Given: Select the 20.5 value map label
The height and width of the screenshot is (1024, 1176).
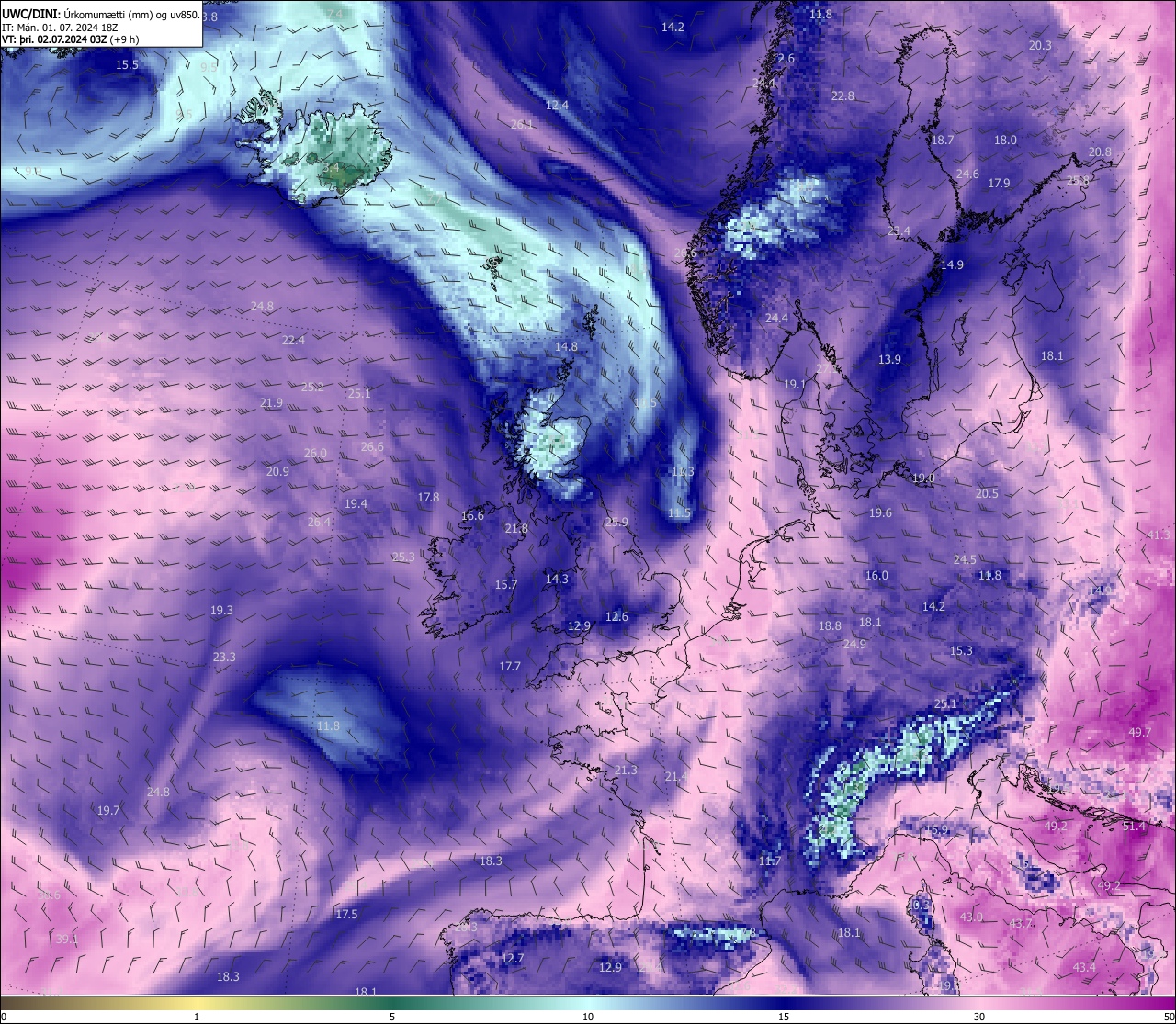Looking at the screenshot, I should (x=987, y=493).
